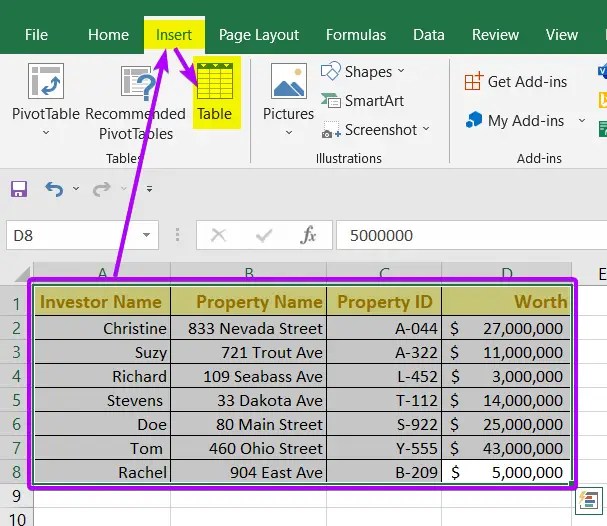This screenshot has height=526, width=607.
Task: Expand the Name Box dropdown arrow
Action: pyautogui.click(x=146, y=235)
